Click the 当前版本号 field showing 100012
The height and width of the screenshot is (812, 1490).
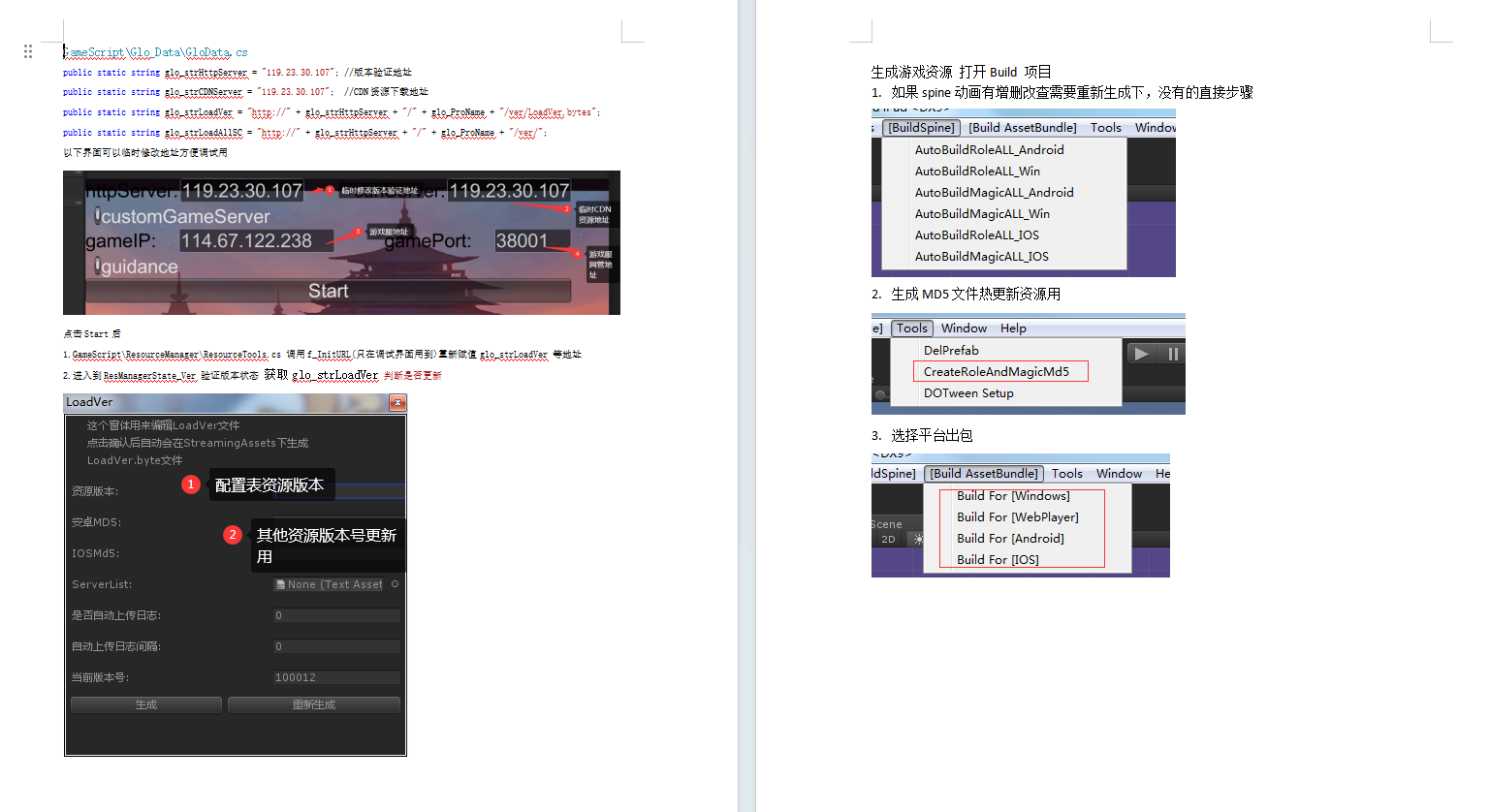pos(336,677)
